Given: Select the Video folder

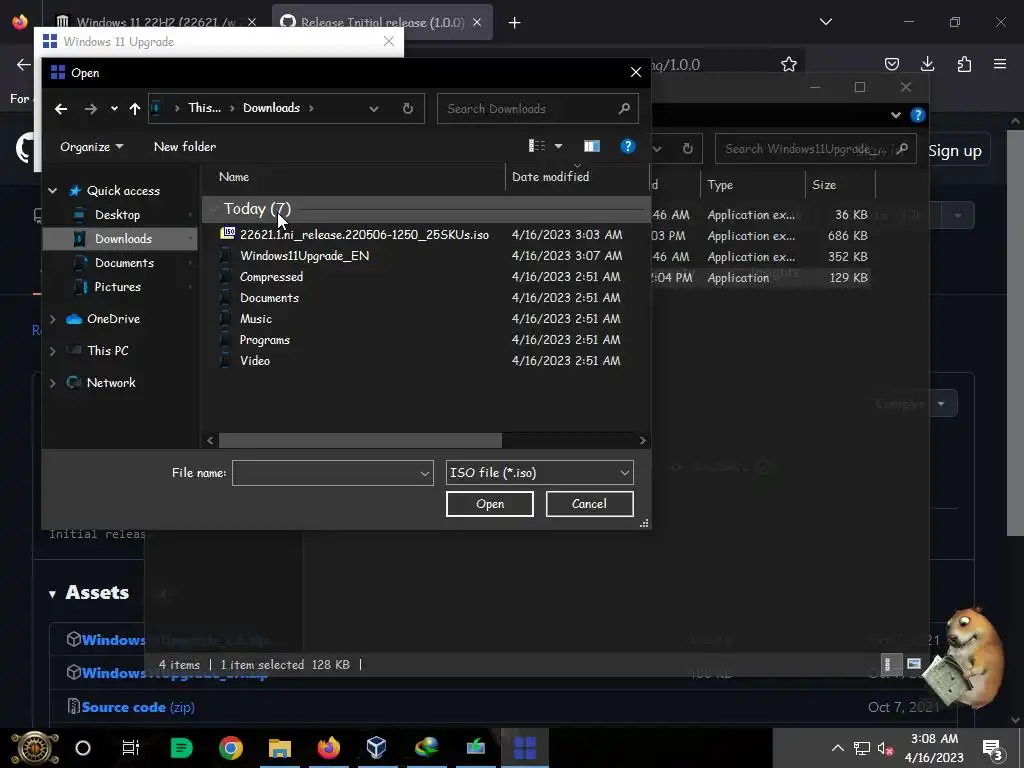Looking at the screenshot, I should [255, 360].
